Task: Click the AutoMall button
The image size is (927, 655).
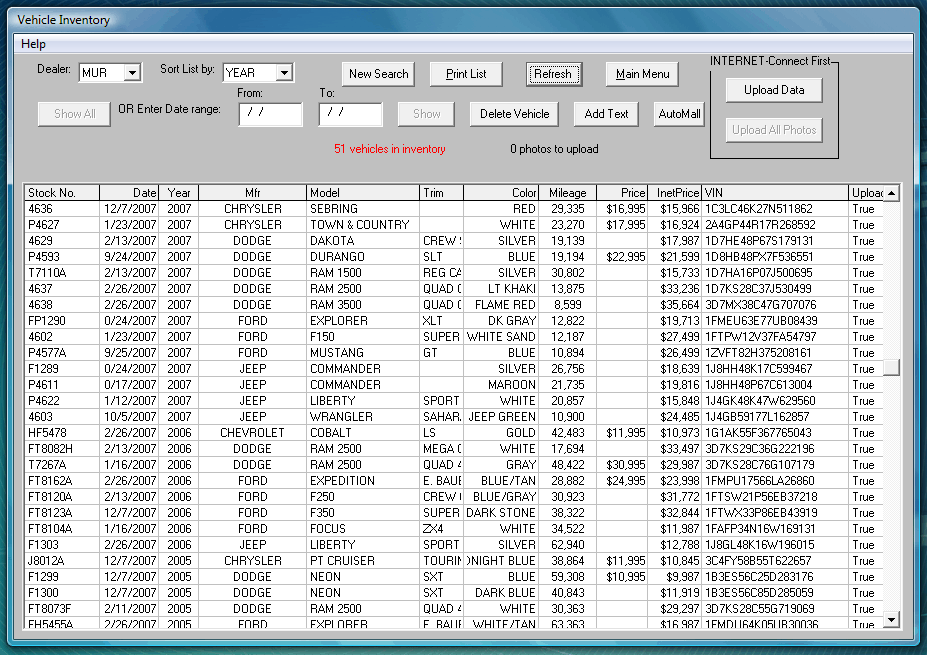Action: coord(679,114)
